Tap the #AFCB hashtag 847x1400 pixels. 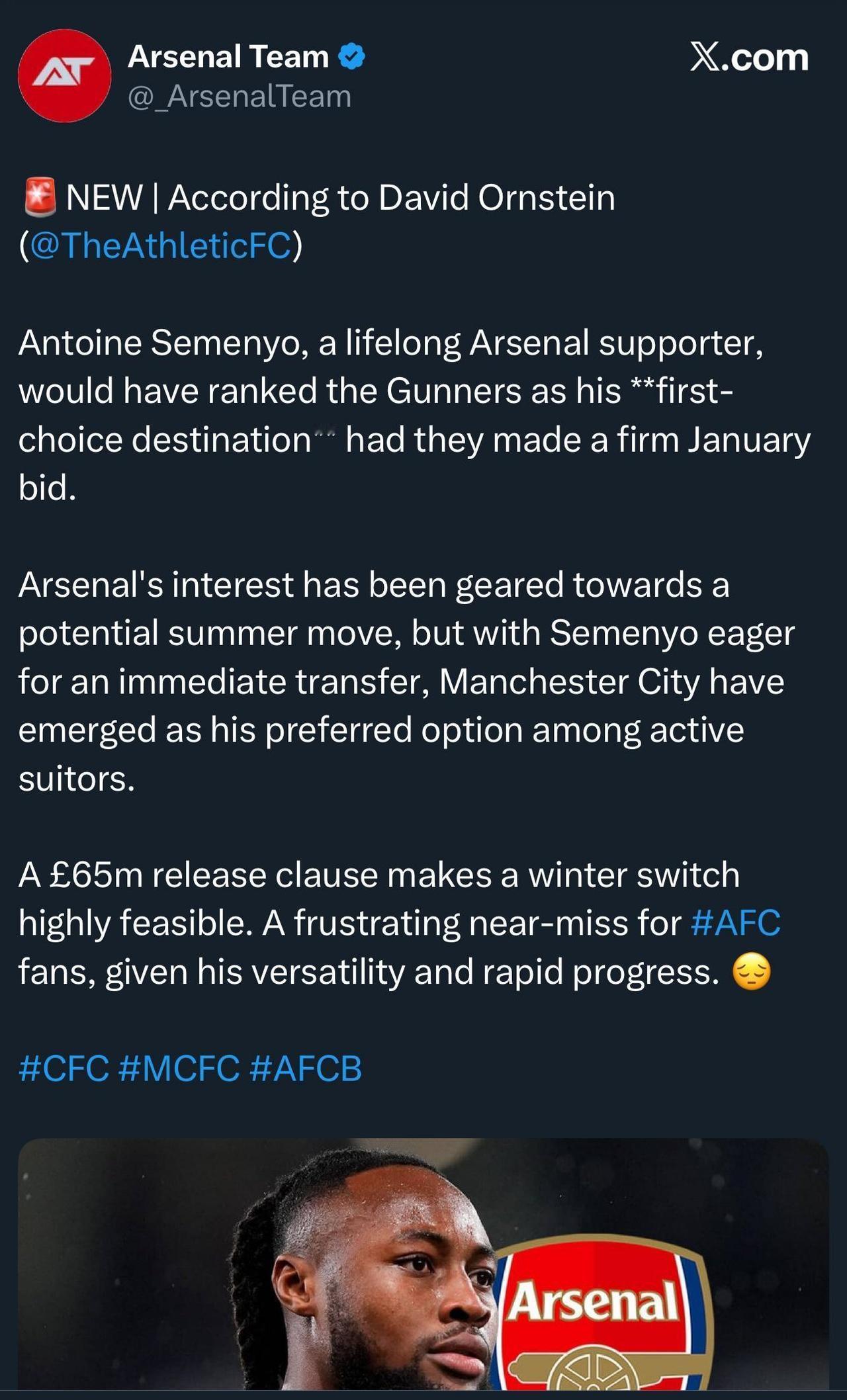click(306, 1069)
